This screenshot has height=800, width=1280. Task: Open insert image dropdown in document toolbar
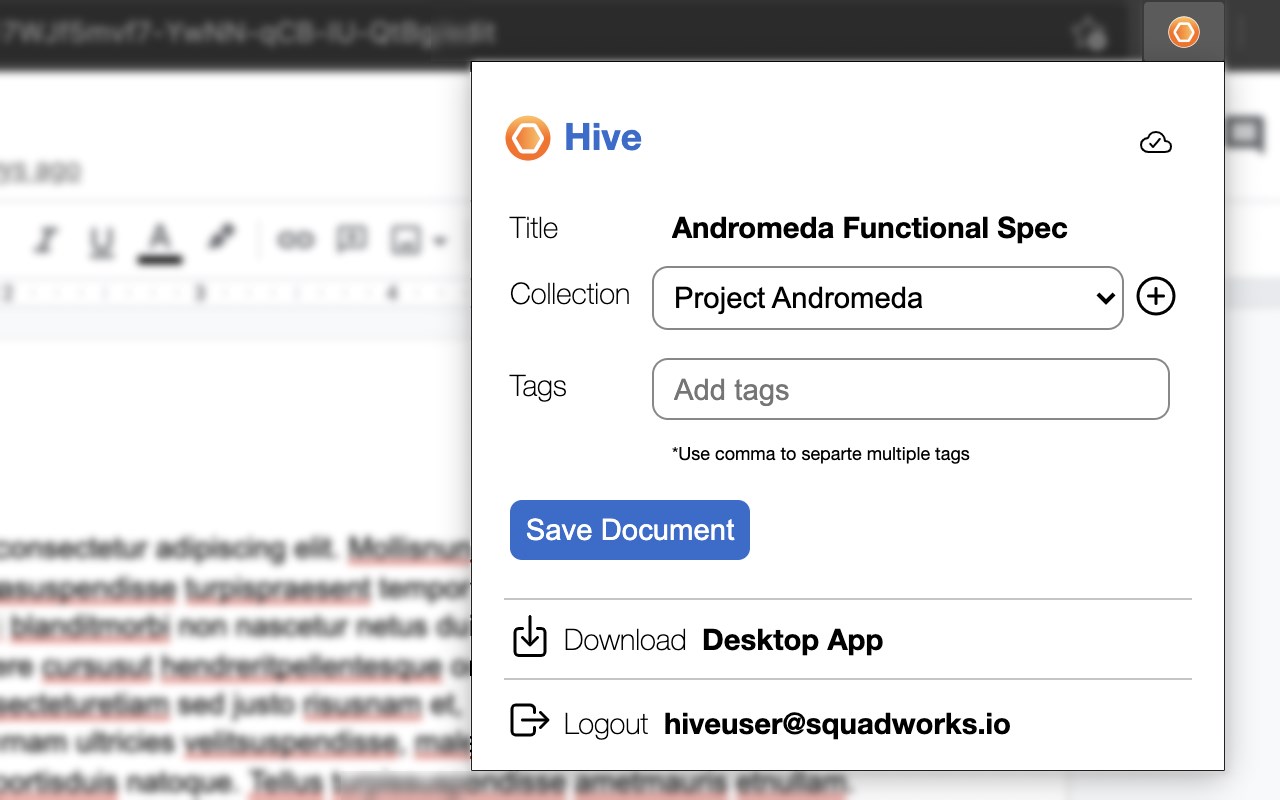418,240
